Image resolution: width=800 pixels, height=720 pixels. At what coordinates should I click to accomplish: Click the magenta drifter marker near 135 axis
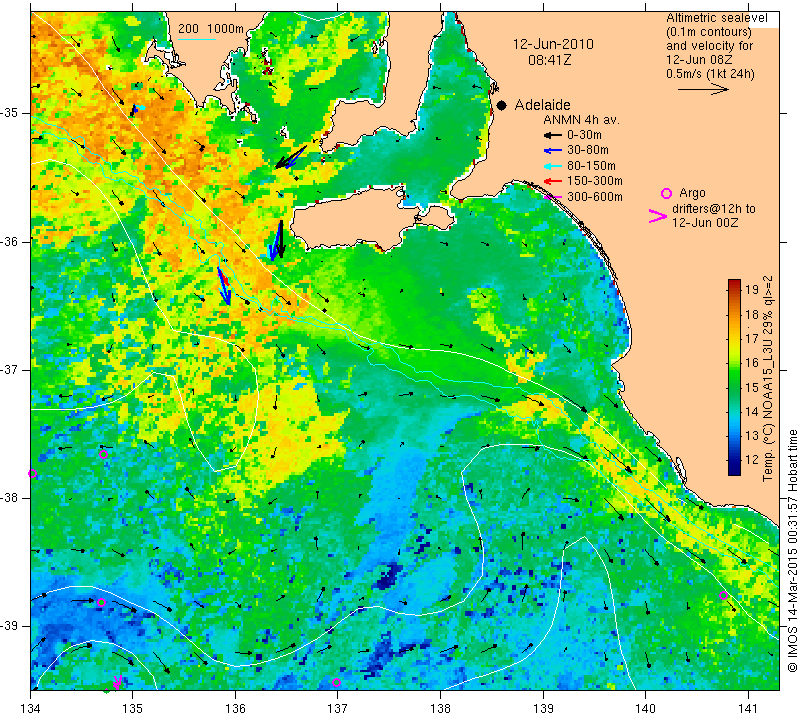tap(117, 682)
